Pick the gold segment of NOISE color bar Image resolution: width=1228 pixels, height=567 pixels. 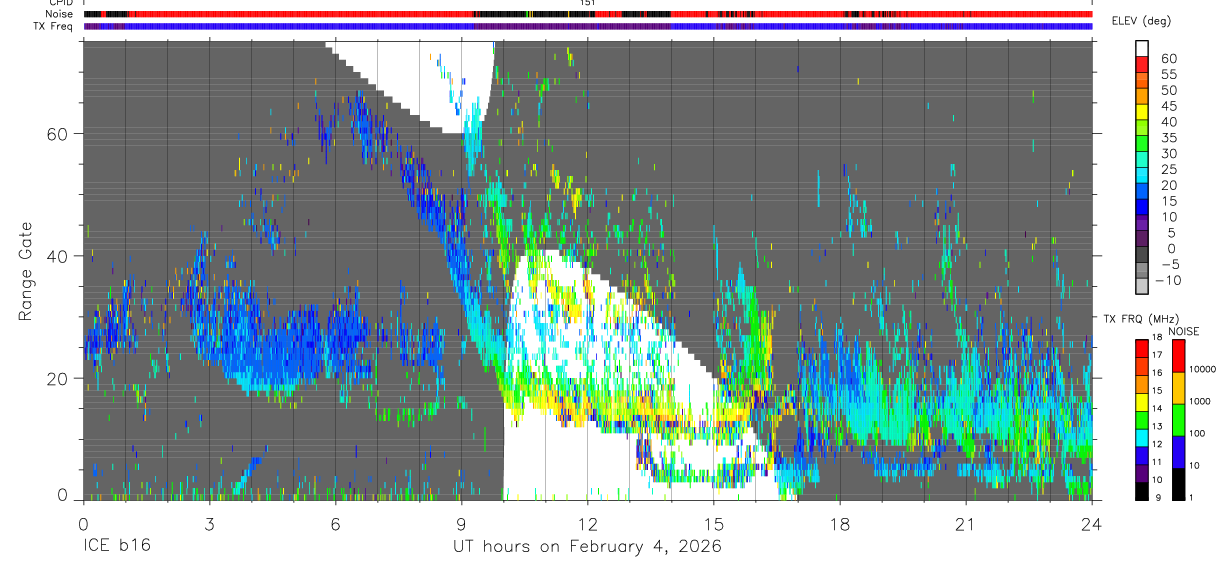[x=1178, y=388]
